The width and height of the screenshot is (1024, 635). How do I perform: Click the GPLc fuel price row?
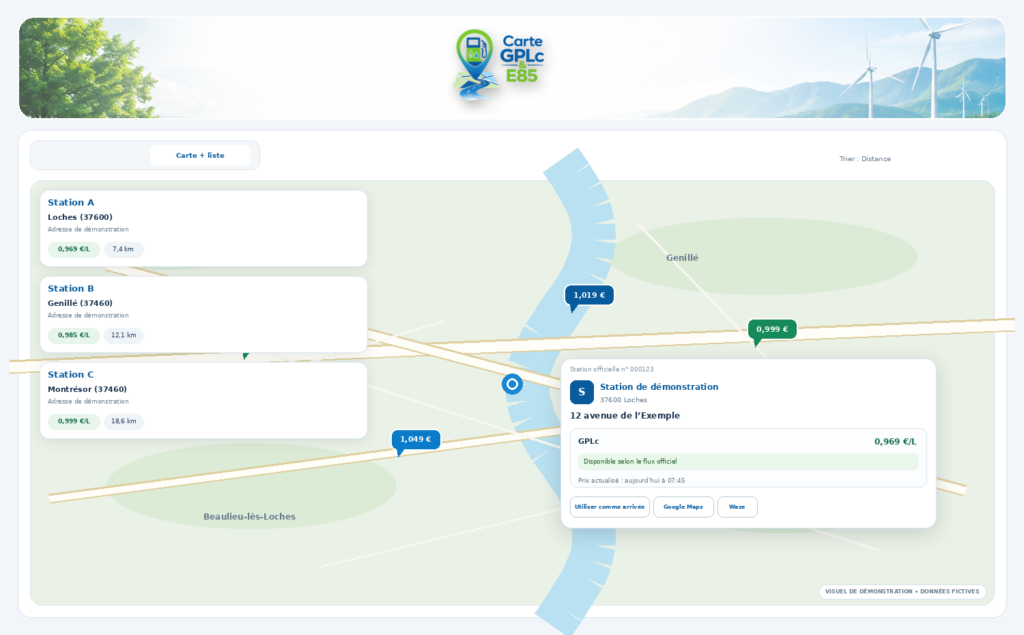coord(748,442)
